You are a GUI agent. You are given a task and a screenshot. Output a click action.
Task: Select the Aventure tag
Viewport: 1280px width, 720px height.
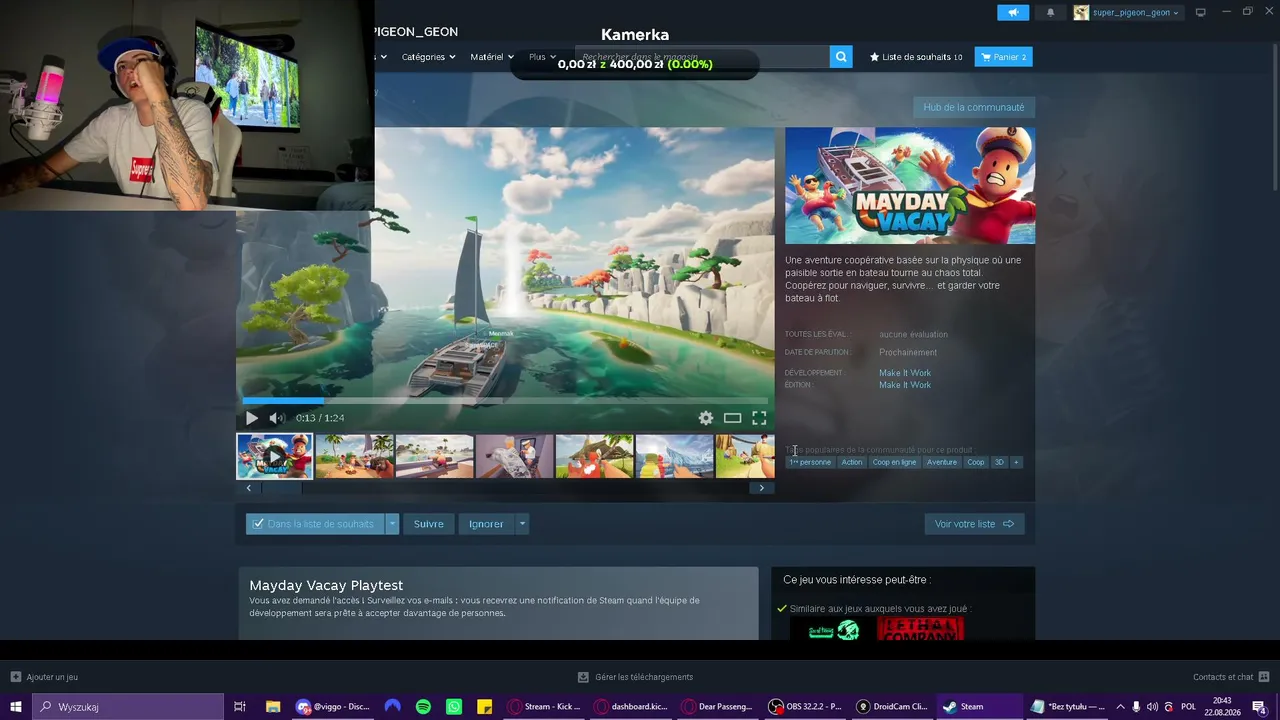942,462
